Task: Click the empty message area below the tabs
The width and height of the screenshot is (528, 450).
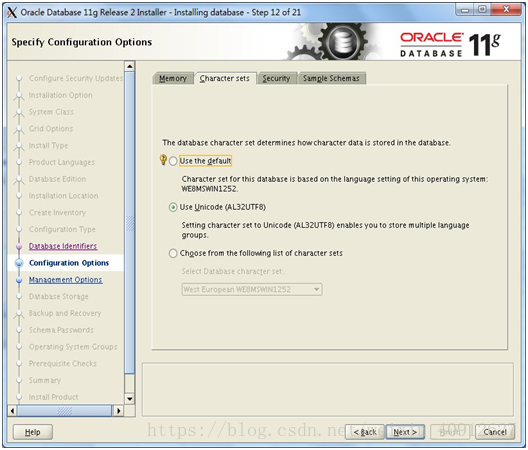Action: pos(328,389)
